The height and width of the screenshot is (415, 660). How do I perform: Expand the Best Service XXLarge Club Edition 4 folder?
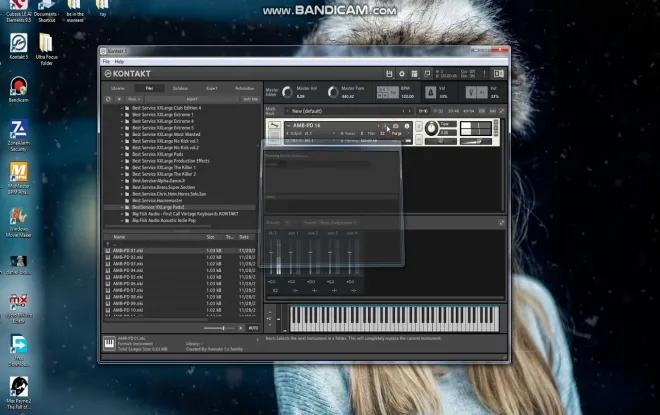tap(122, 108)
